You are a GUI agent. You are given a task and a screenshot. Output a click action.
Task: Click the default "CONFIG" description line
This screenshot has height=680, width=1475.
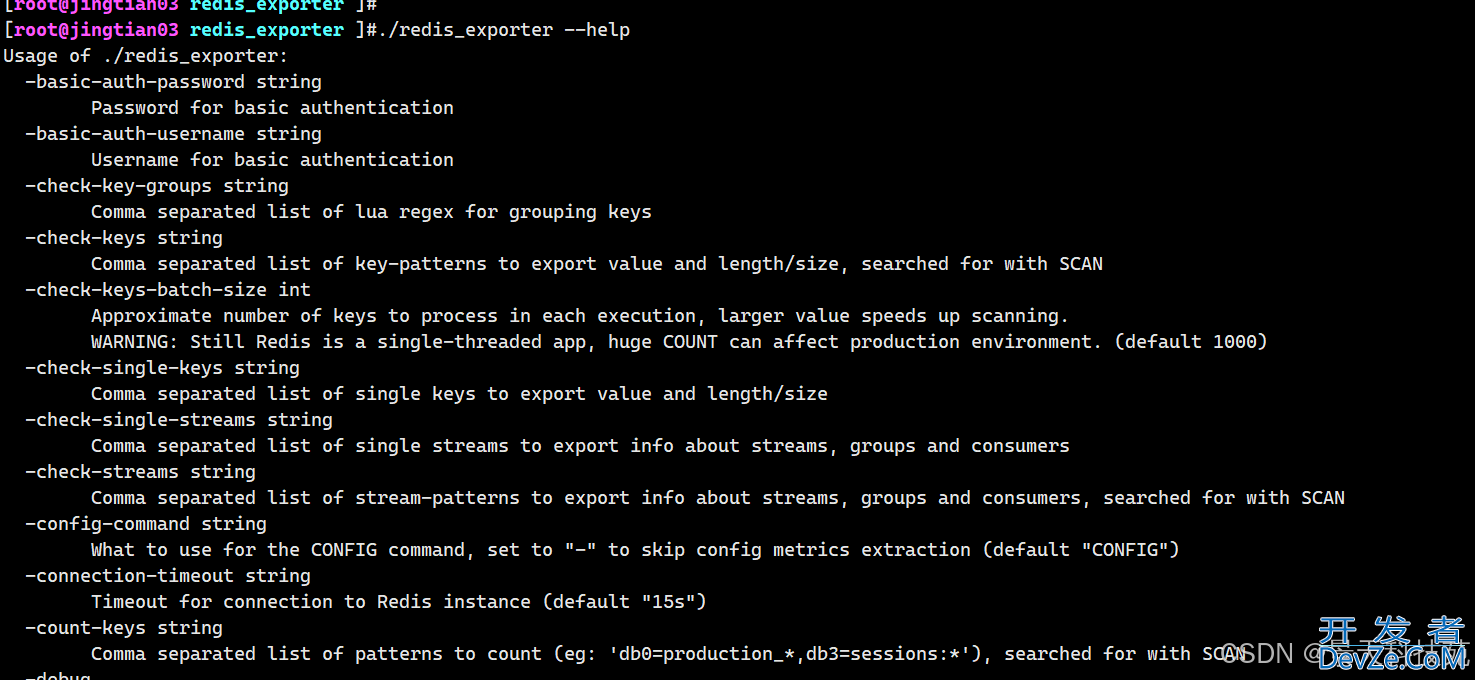tap(635, 550)
